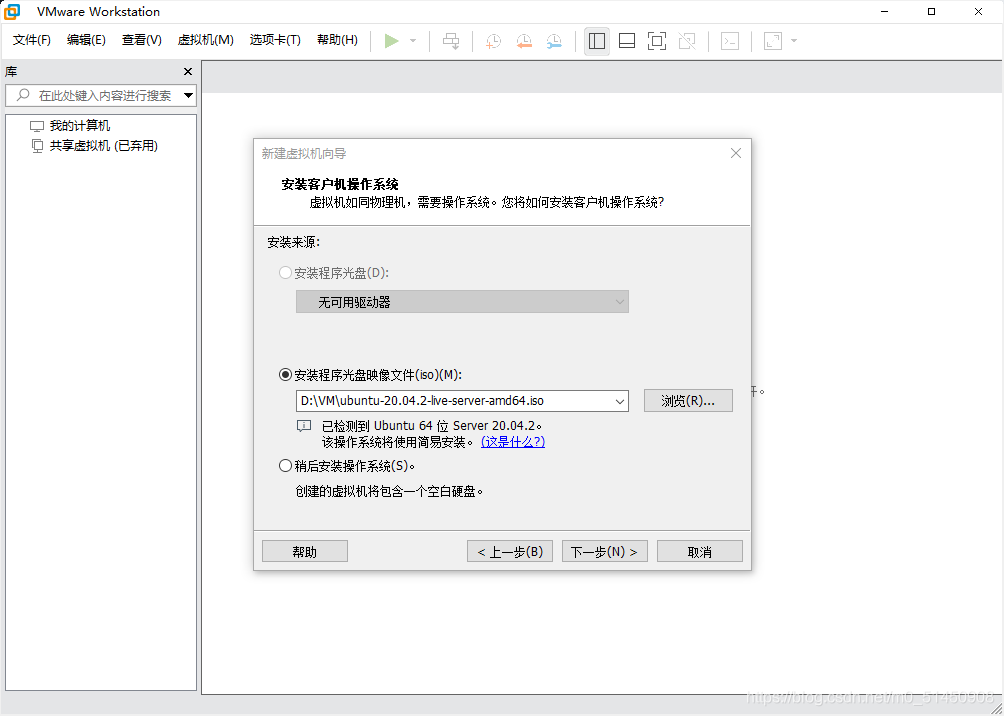Screen dimensions: 1004x716
Task: Open the 编辑(E) menu
Action: (86, 40)
